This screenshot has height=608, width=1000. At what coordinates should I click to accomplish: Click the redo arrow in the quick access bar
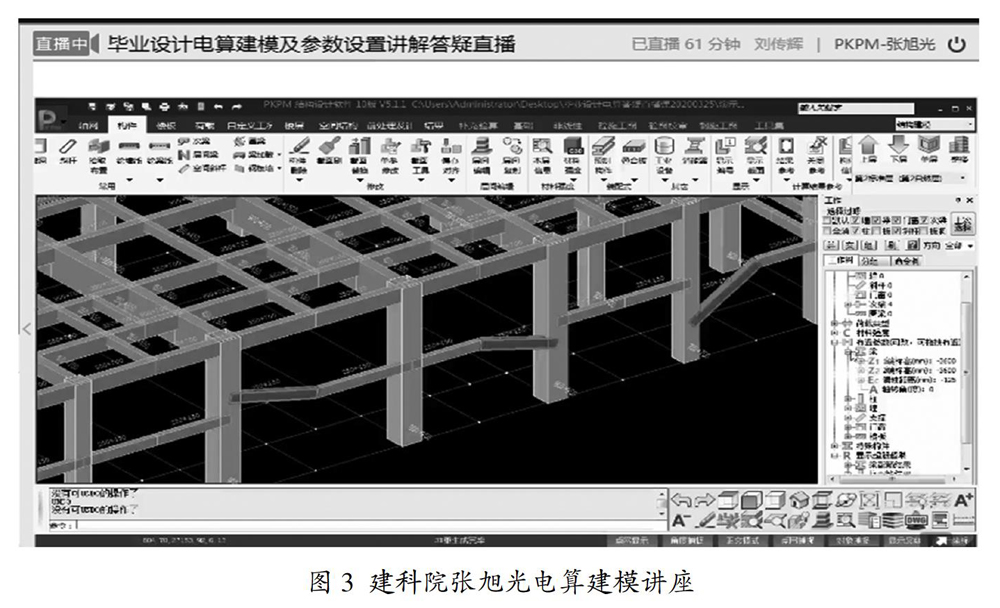237,107
